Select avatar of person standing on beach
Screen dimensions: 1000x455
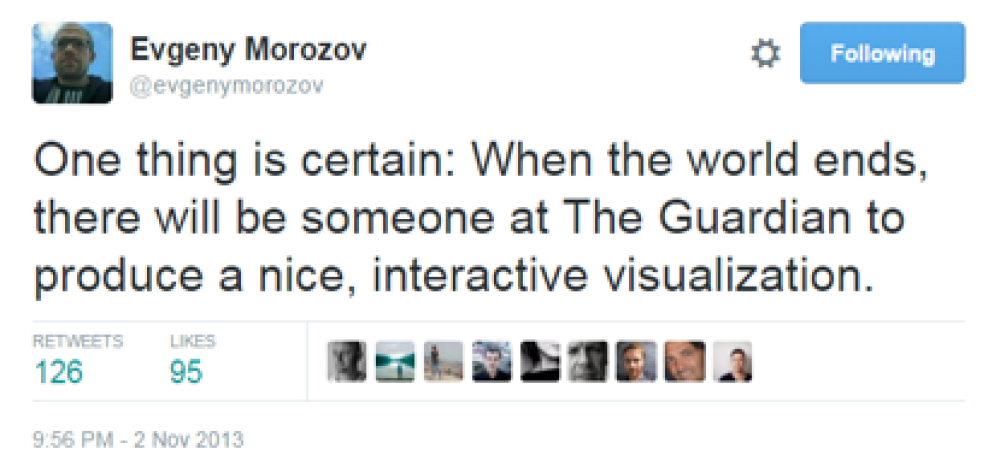point(443,361)
